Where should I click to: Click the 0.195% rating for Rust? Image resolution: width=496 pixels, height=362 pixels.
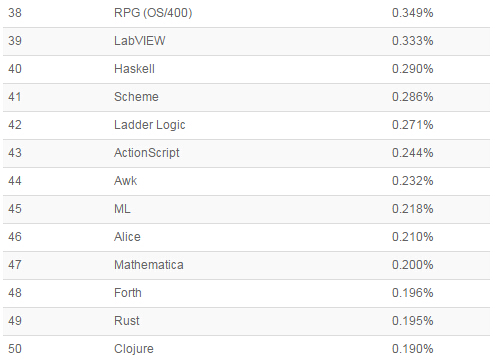coord(413,321)
